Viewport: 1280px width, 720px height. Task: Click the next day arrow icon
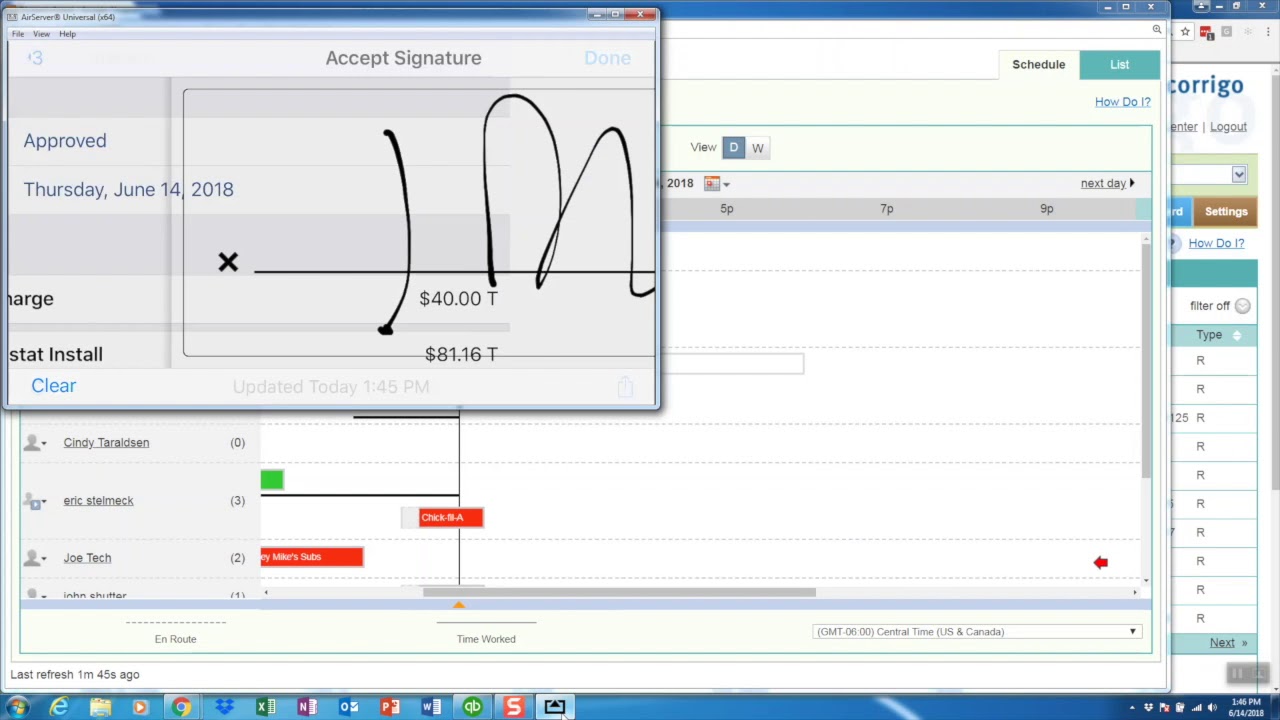[1132, 183]
